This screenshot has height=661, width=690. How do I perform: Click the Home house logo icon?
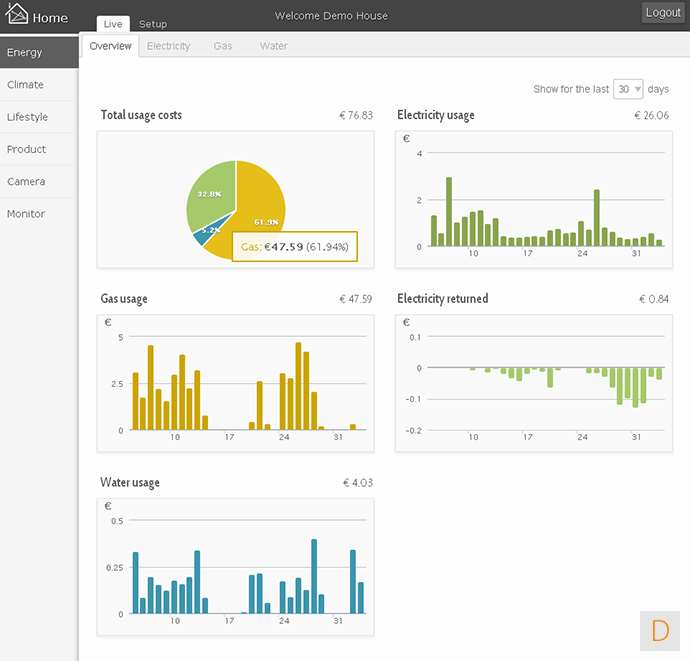point(17,16)
